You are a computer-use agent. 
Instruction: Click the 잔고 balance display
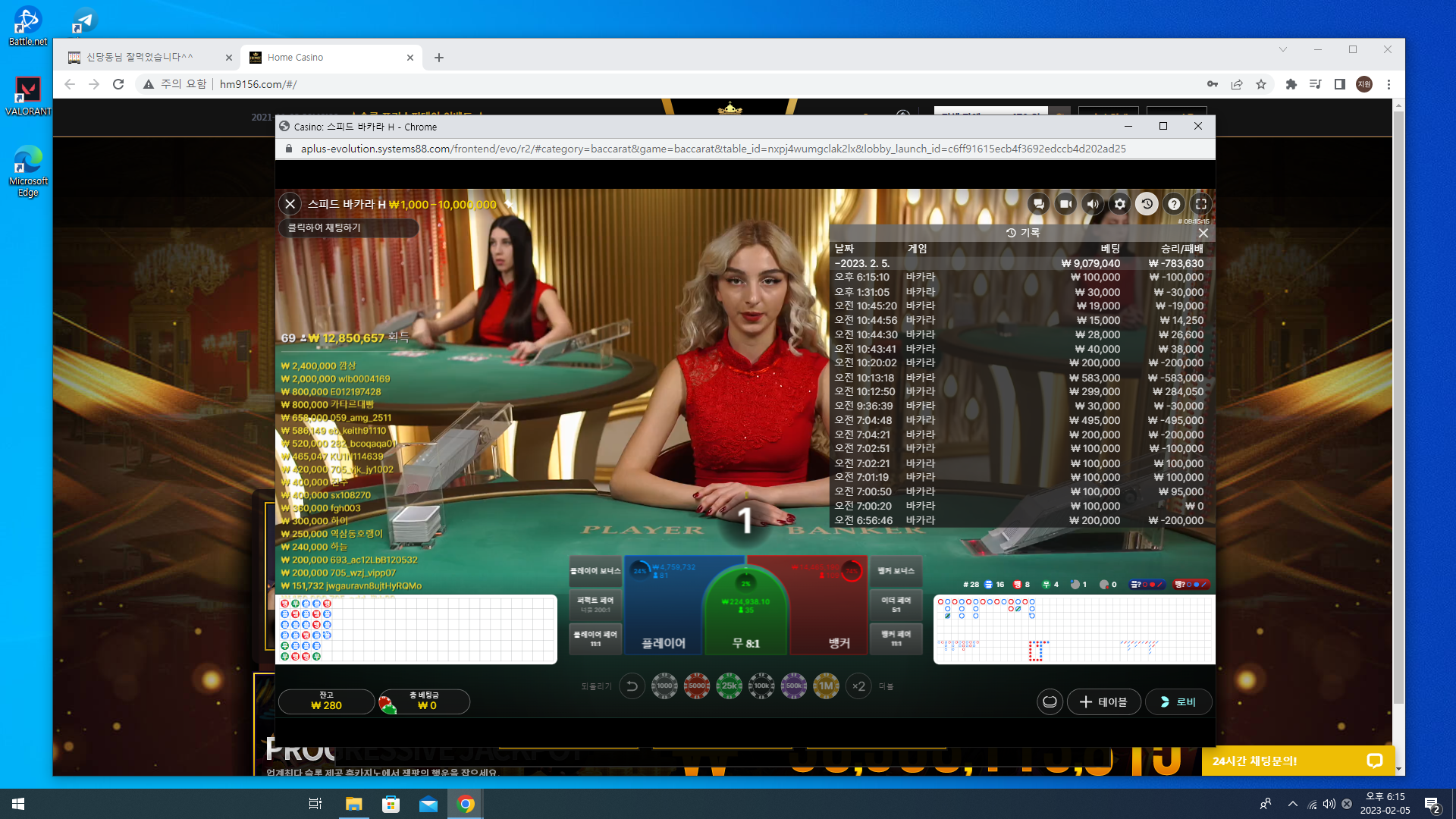326,701
